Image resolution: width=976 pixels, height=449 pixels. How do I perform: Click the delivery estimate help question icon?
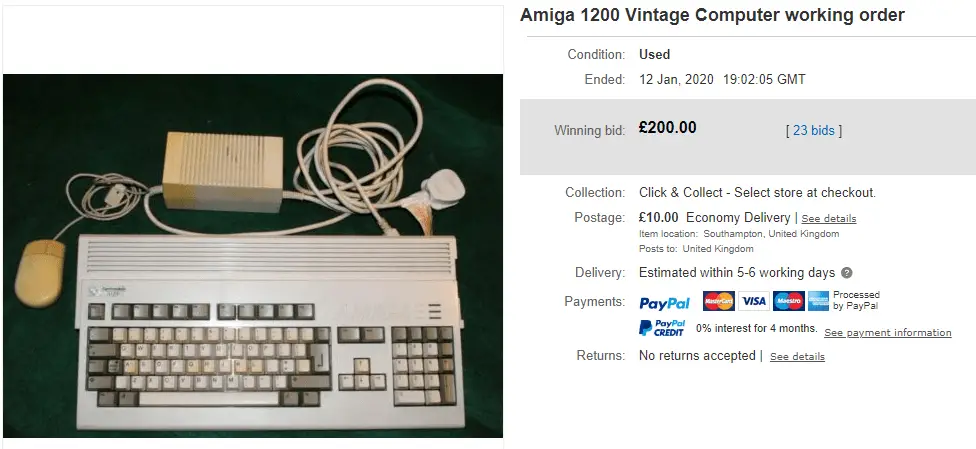coord(847,273)
